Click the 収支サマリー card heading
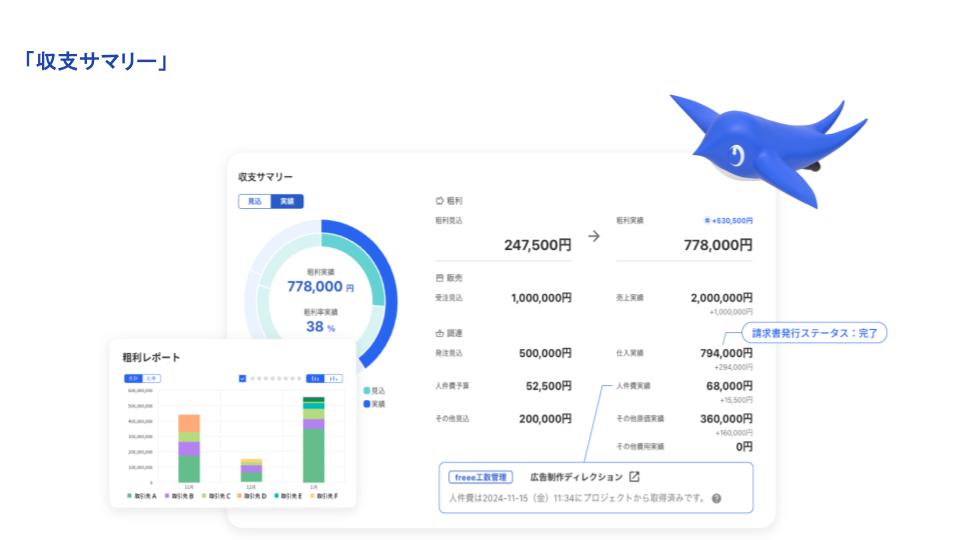 tap(265, 177)
